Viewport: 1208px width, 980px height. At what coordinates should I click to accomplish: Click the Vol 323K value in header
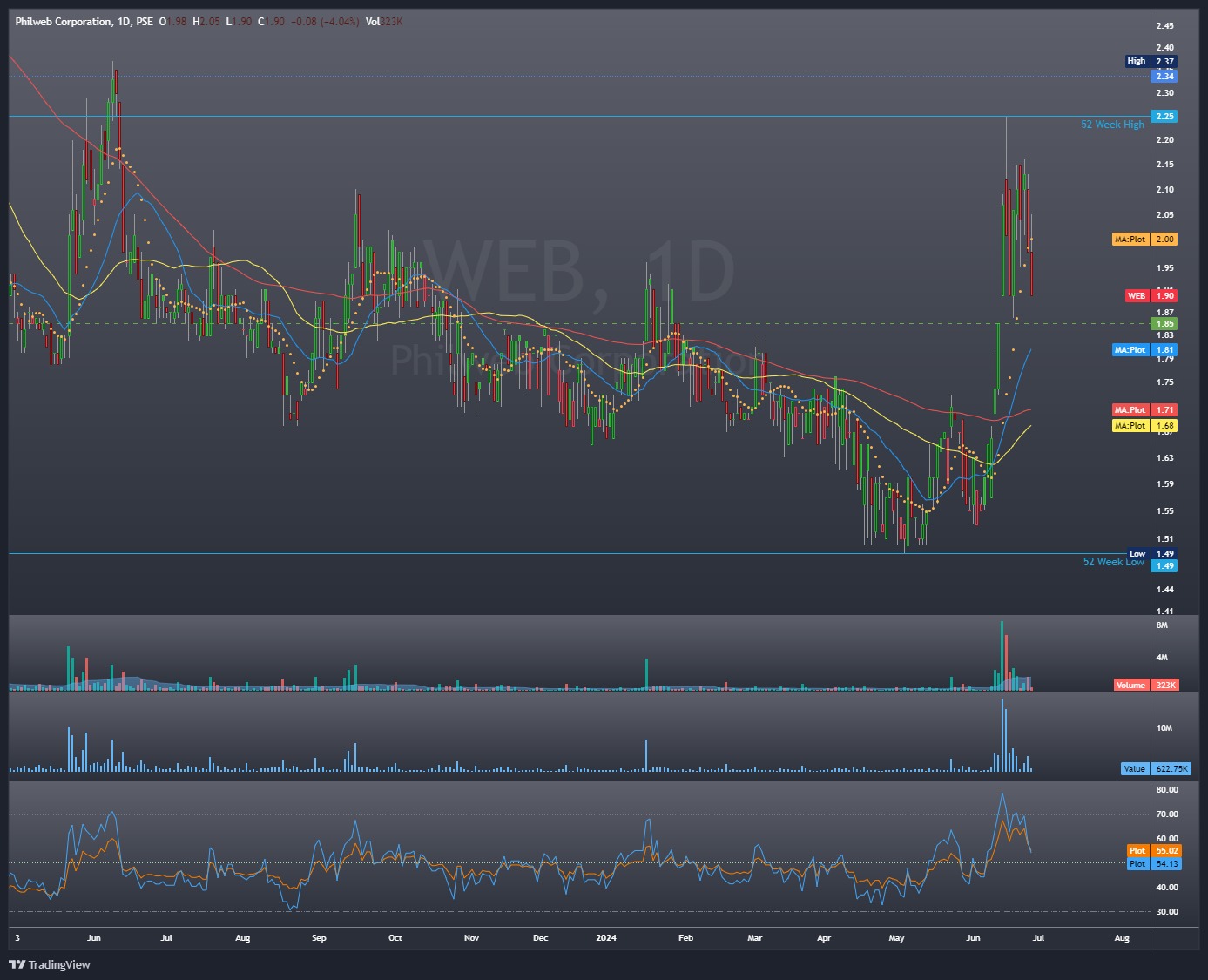coord(384,21)
